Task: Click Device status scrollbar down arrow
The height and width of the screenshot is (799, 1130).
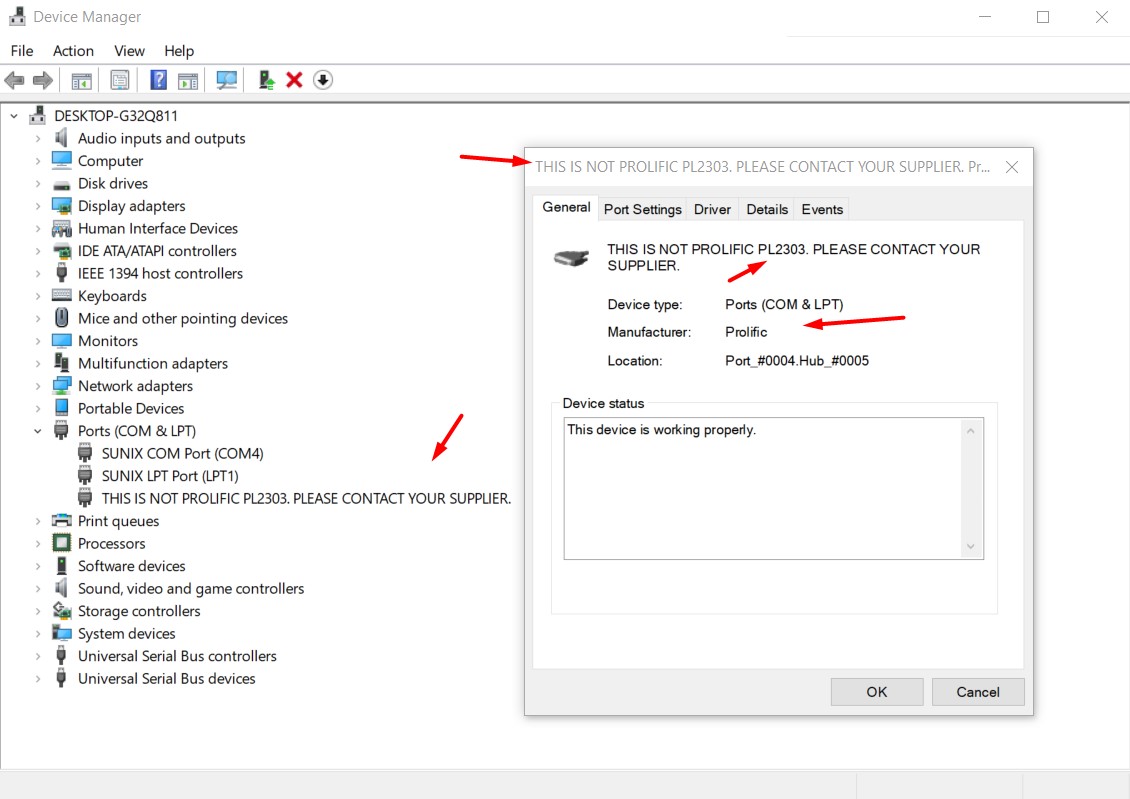Action: click(x=971, y=546)
